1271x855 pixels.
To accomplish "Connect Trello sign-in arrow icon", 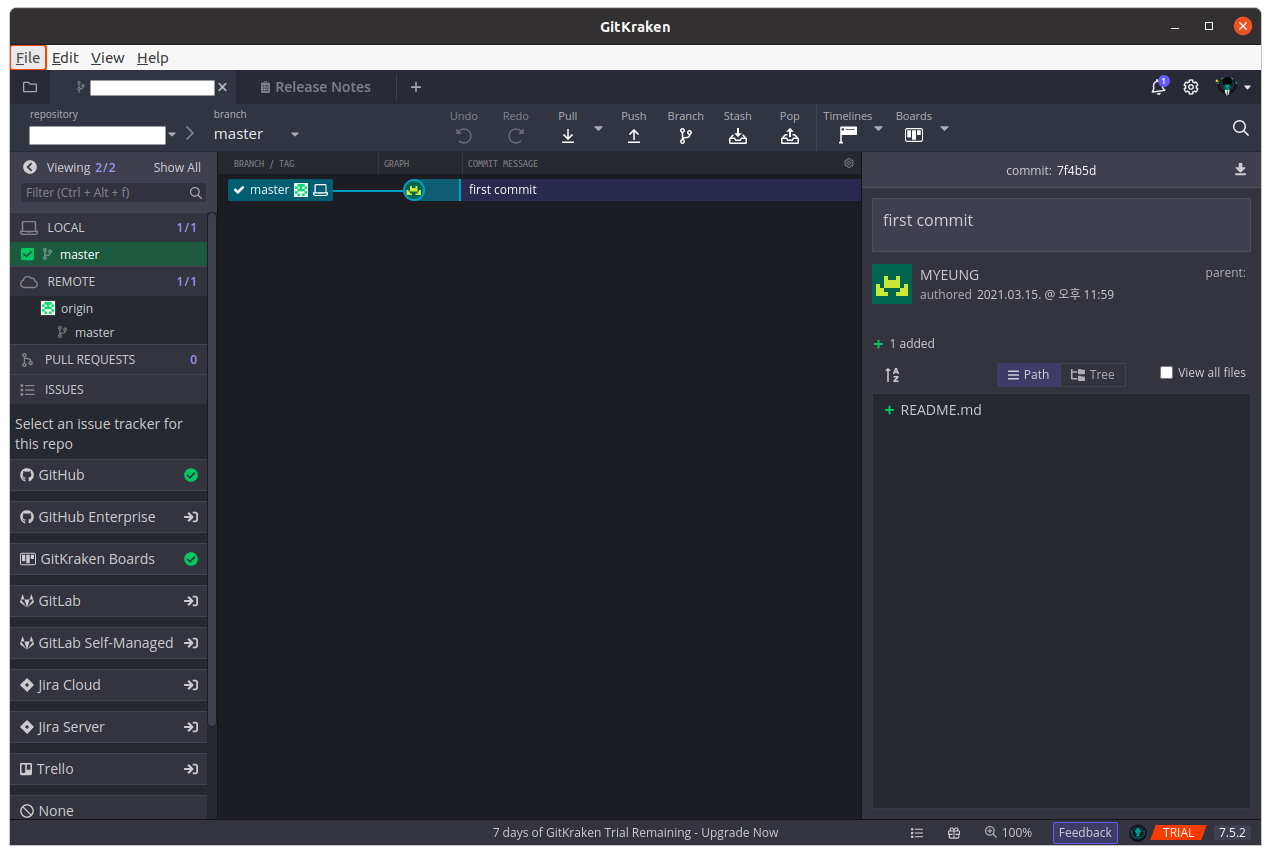I will tap(191, 769).
